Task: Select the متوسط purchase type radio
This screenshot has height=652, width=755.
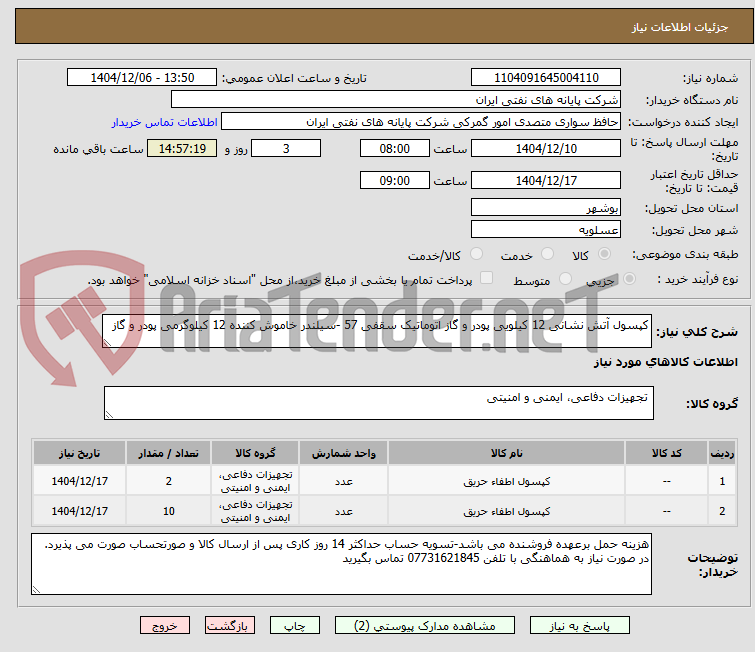Action: (565, 278)
